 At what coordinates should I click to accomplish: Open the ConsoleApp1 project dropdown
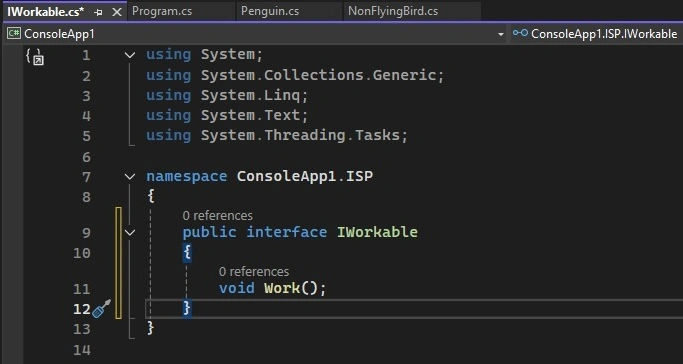pos(501,34)
